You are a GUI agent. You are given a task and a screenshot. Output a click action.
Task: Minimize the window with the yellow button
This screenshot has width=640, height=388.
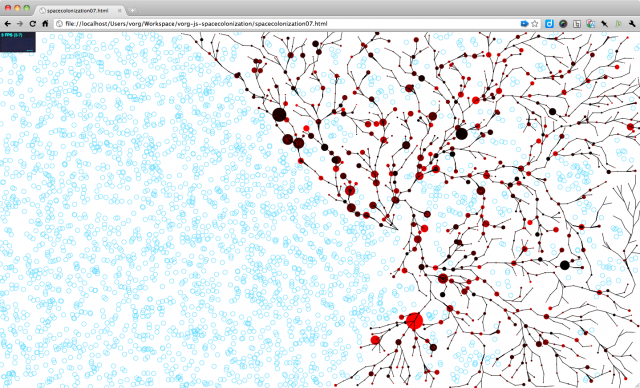[17, 8]
